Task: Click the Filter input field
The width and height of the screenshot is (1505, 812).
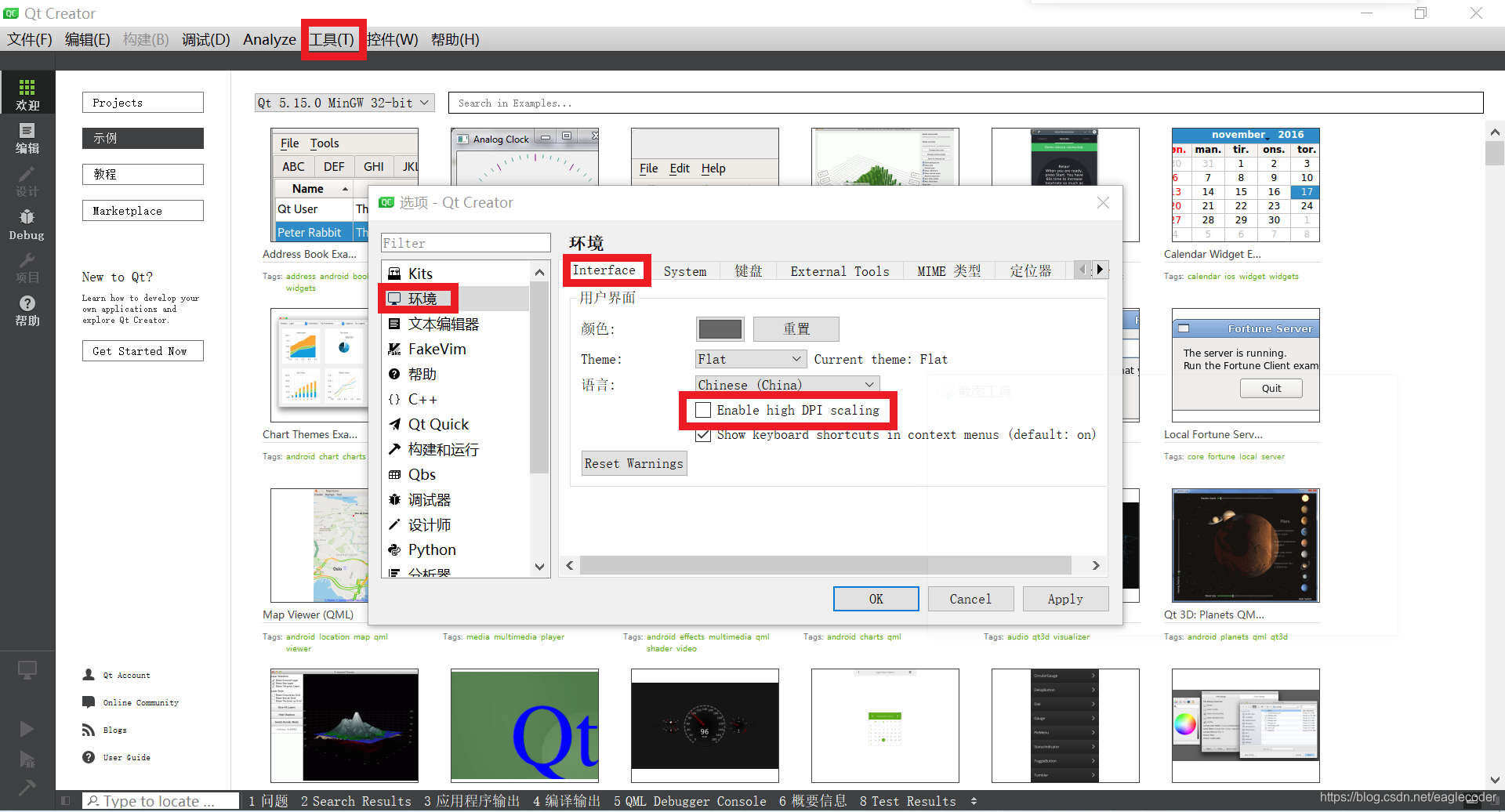Action: [466, 243]
